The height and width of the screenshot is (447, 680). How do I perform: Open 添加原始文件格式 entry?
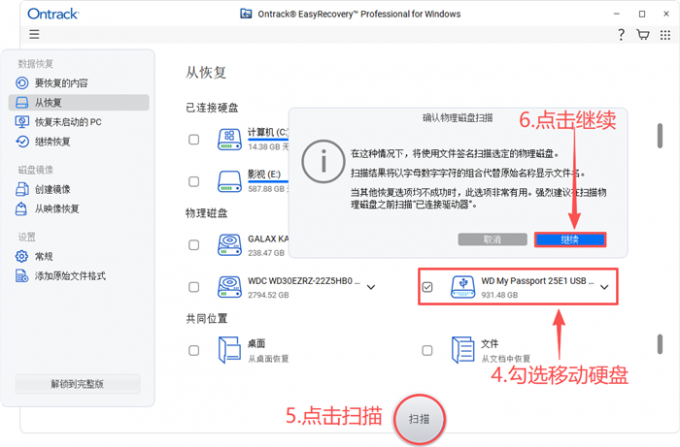(x=79, y=276)
